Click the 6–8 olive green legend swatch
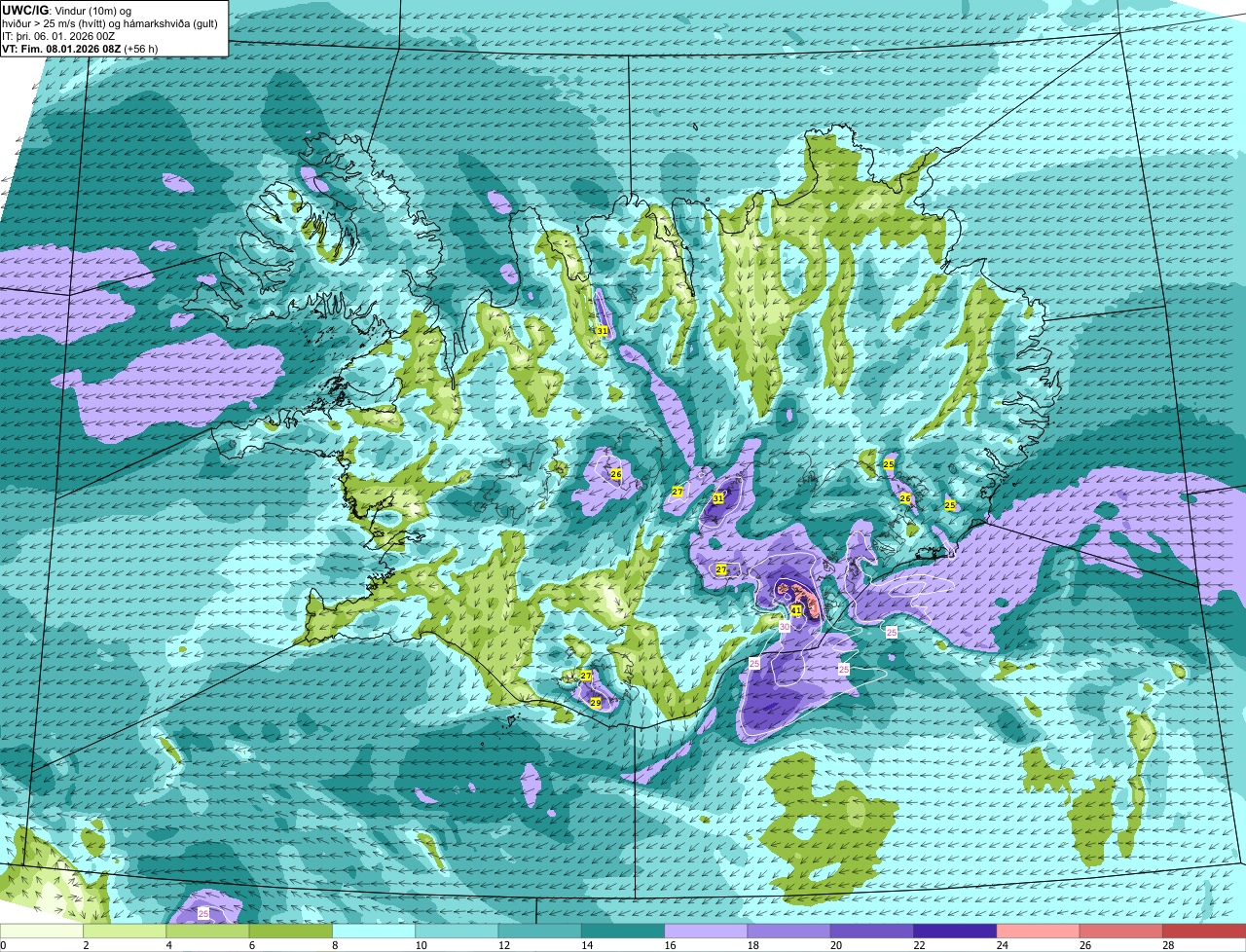 click(293, 931)
